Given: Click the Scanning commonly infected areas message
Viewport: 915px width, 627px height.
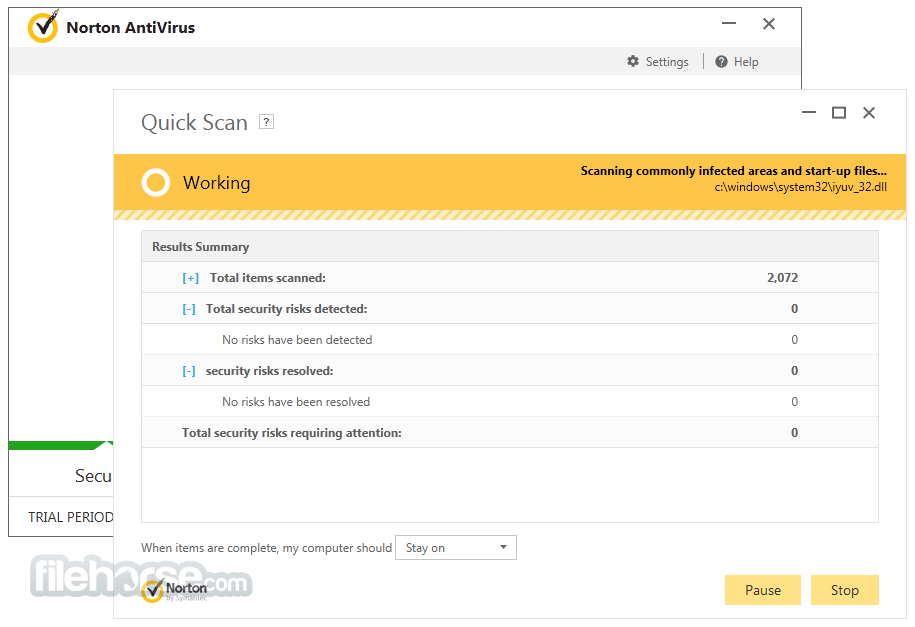Looking at the screenshot, I should click(734, 171).
